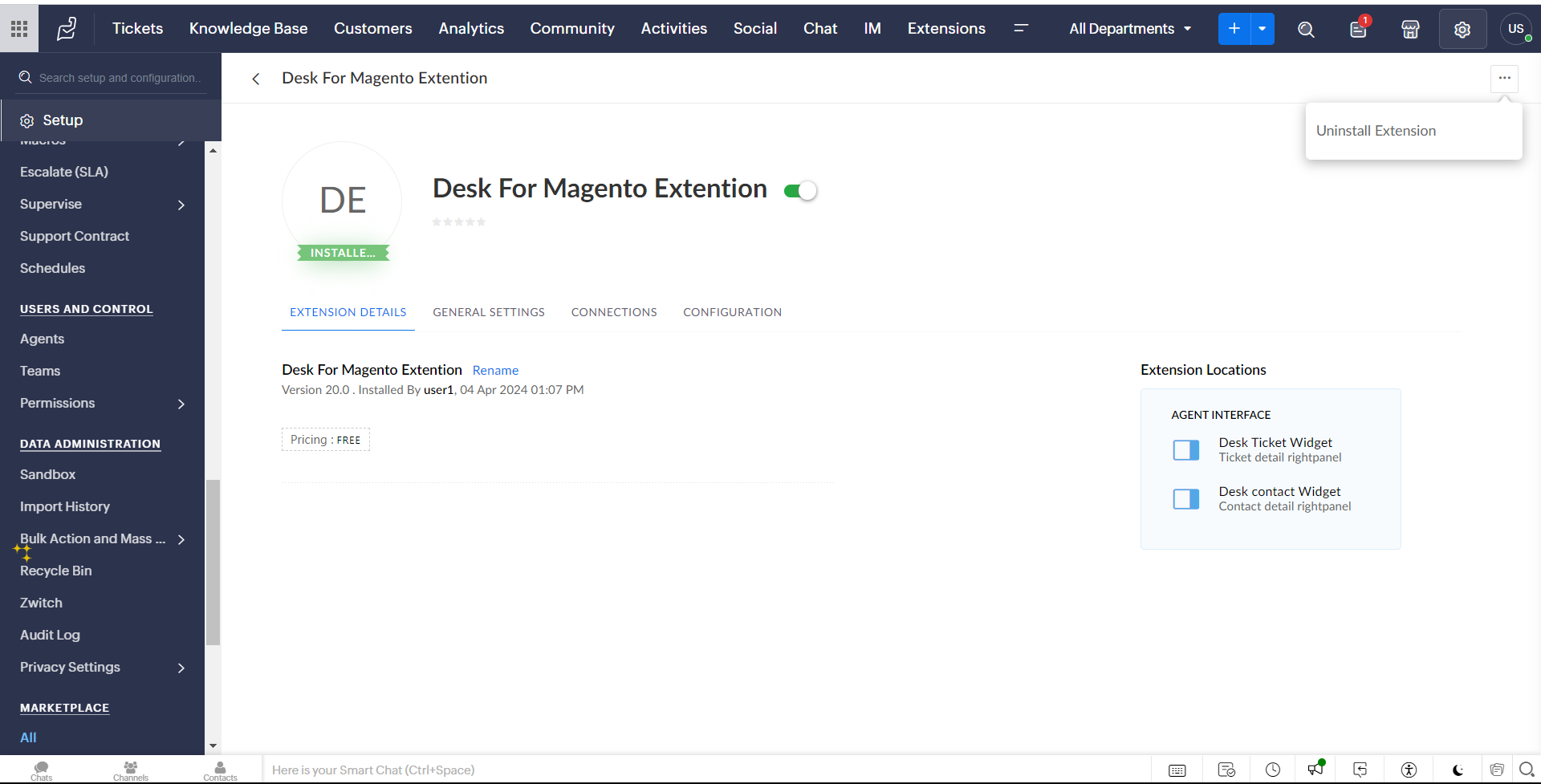
Task: Open notifications icon with red badge
Action: tap(1358, 30)
